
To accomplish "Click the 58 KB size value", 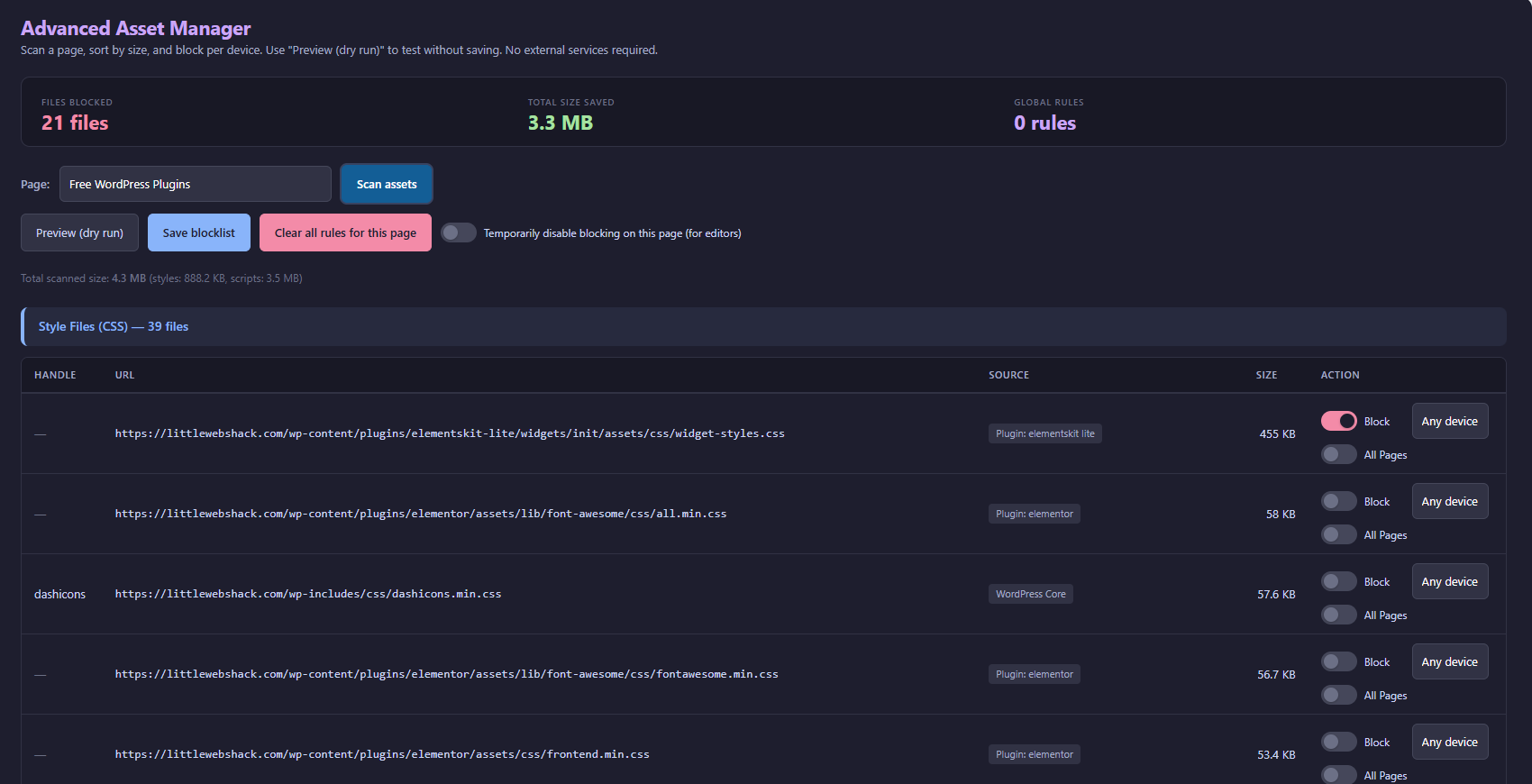I will [x=1281, y=514].
